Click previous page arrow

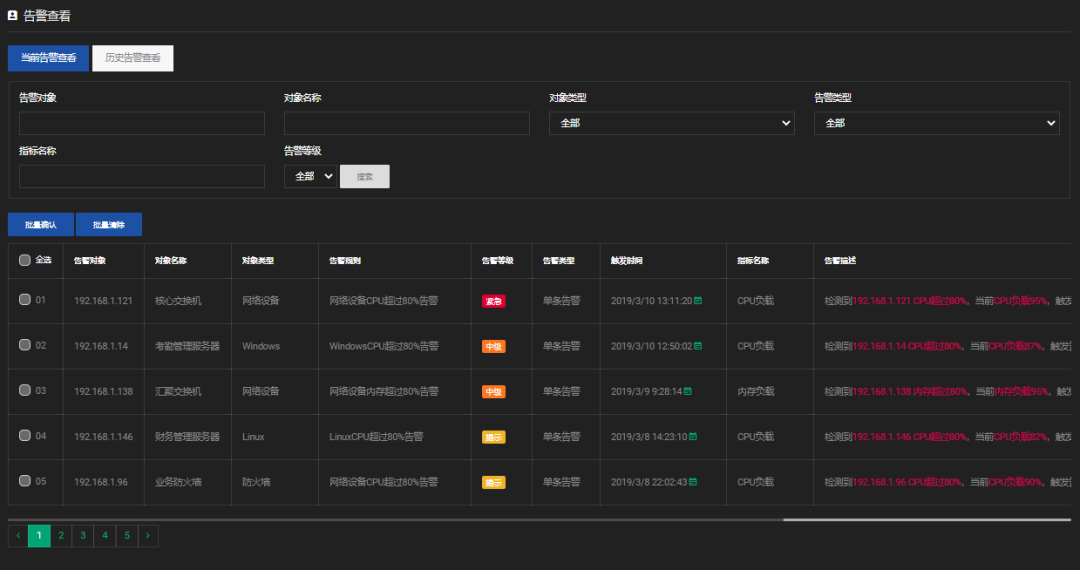point(18,536)
